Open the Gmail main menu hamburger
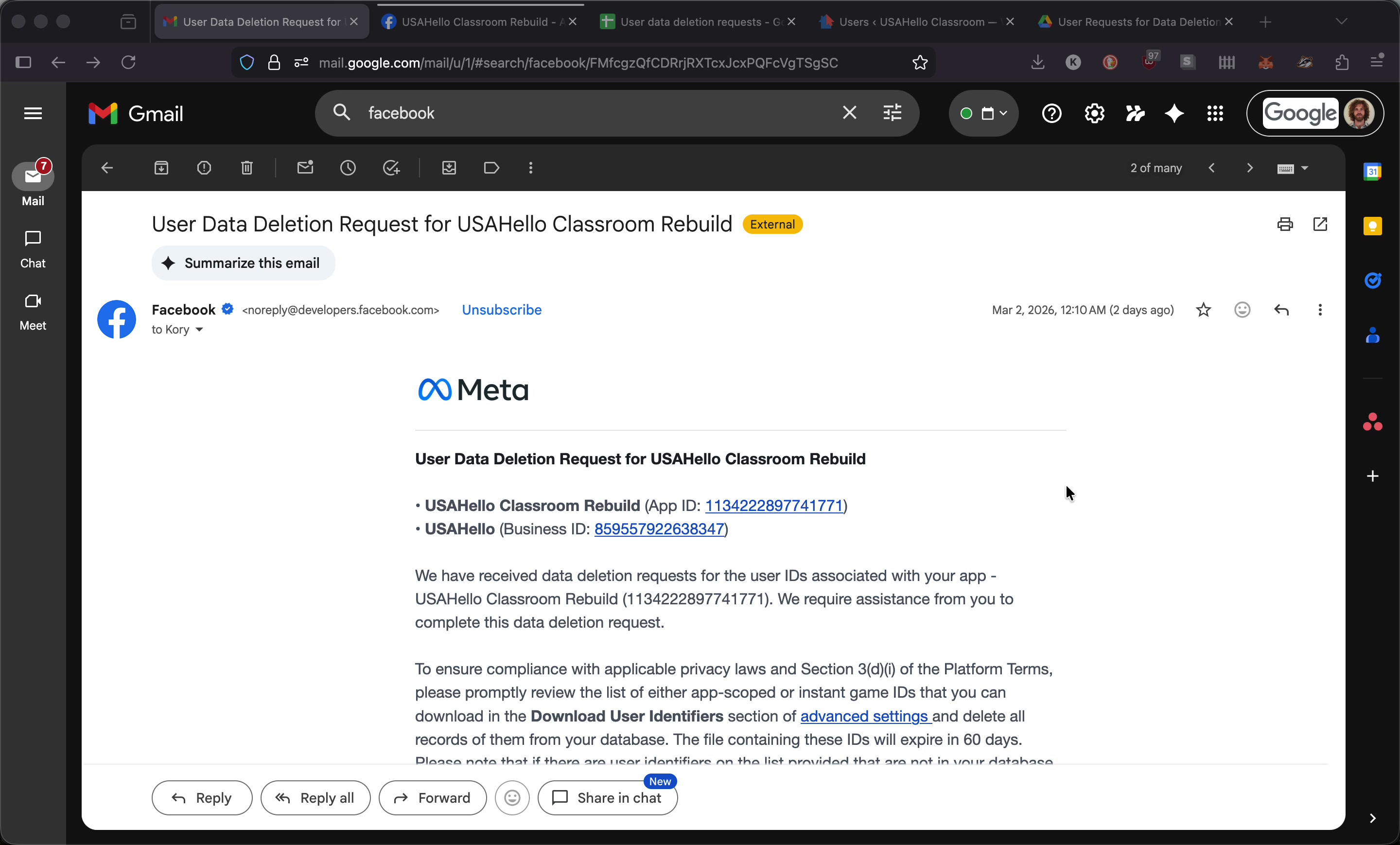 (x=33, y=114)
